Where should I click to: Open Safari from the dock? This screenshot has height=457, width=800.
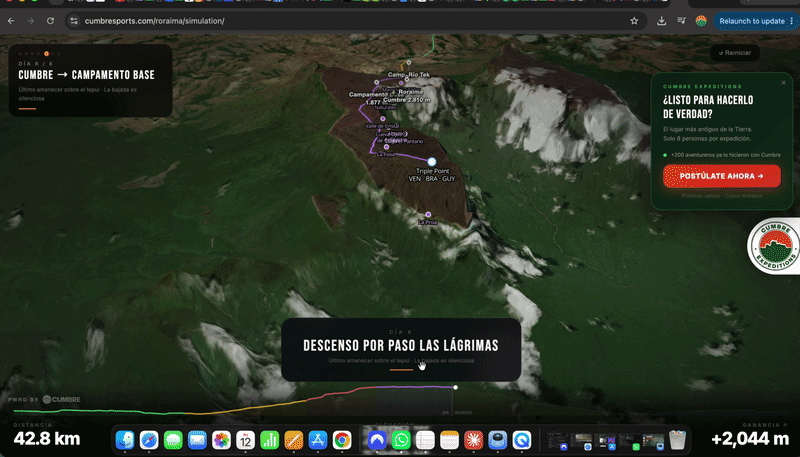[149, 440]
